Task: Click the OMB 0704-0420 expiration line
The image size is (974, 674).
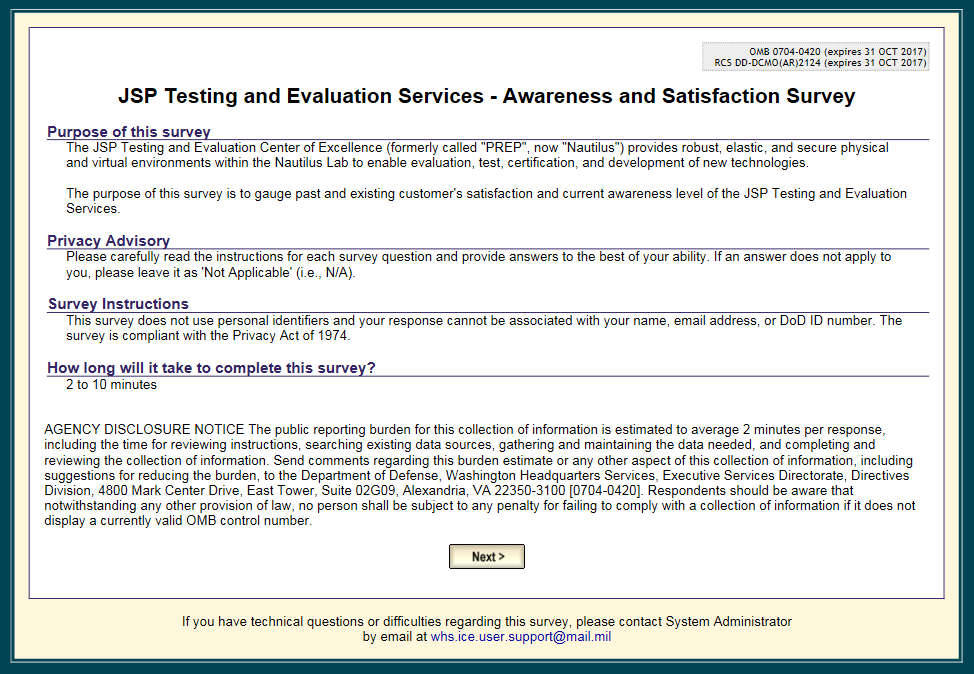Action: pyautogui.click(x=837, y=52)
